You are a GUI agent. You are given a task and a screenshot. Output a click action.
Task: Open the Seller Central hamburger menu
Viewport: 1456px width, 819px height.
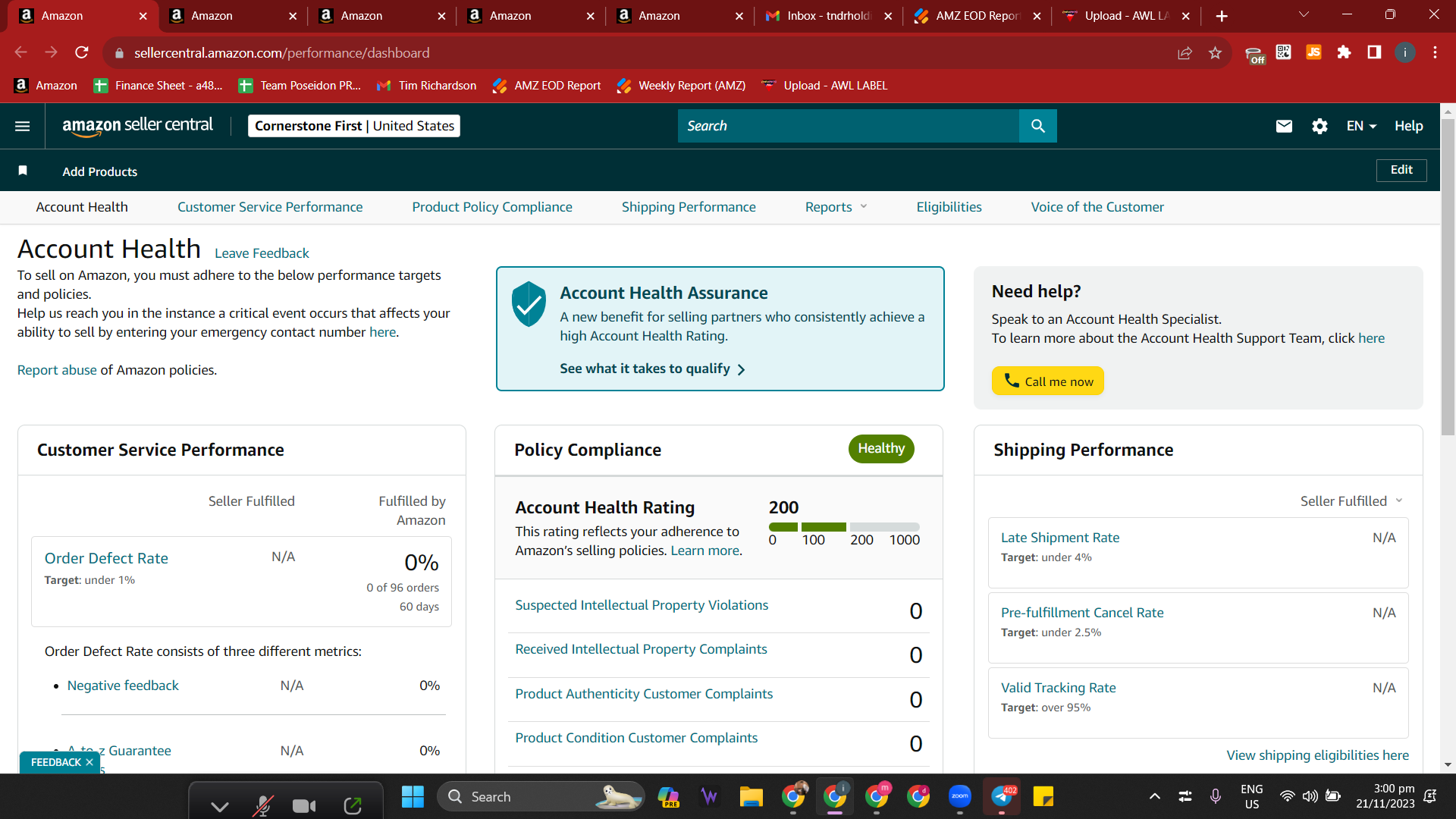click(23, 126)
